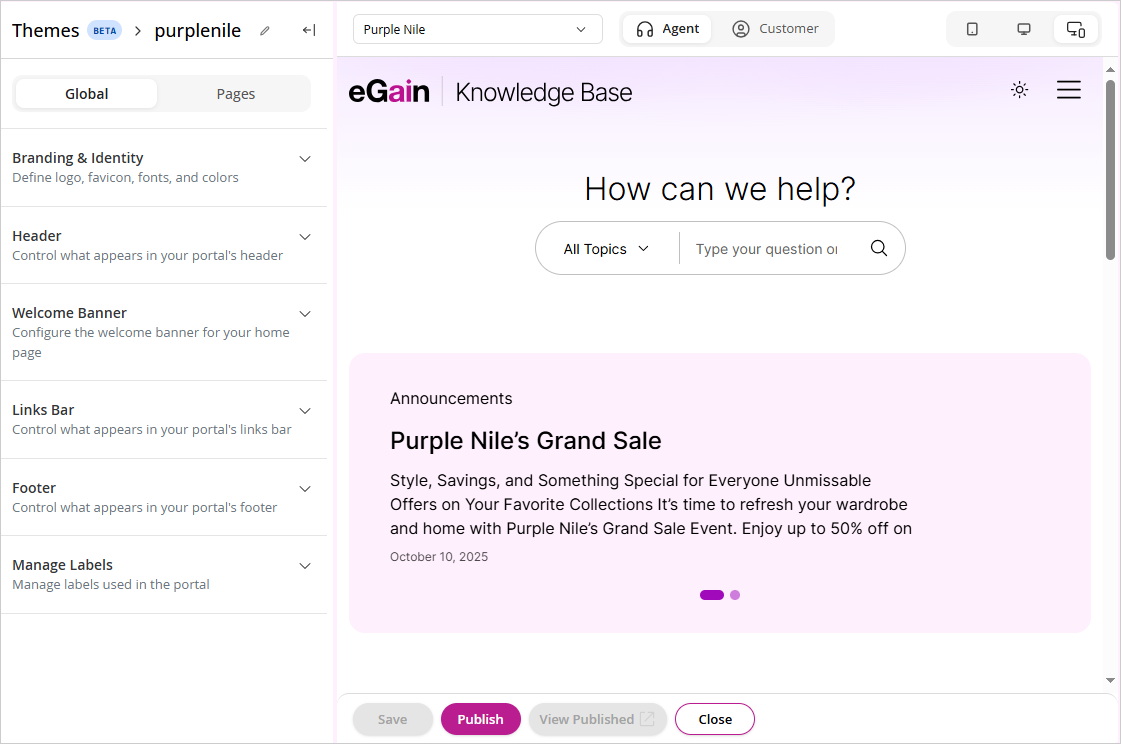
Task: Click the preview's vertical scrollbar thumb
Action: [x=1110, y=170]
